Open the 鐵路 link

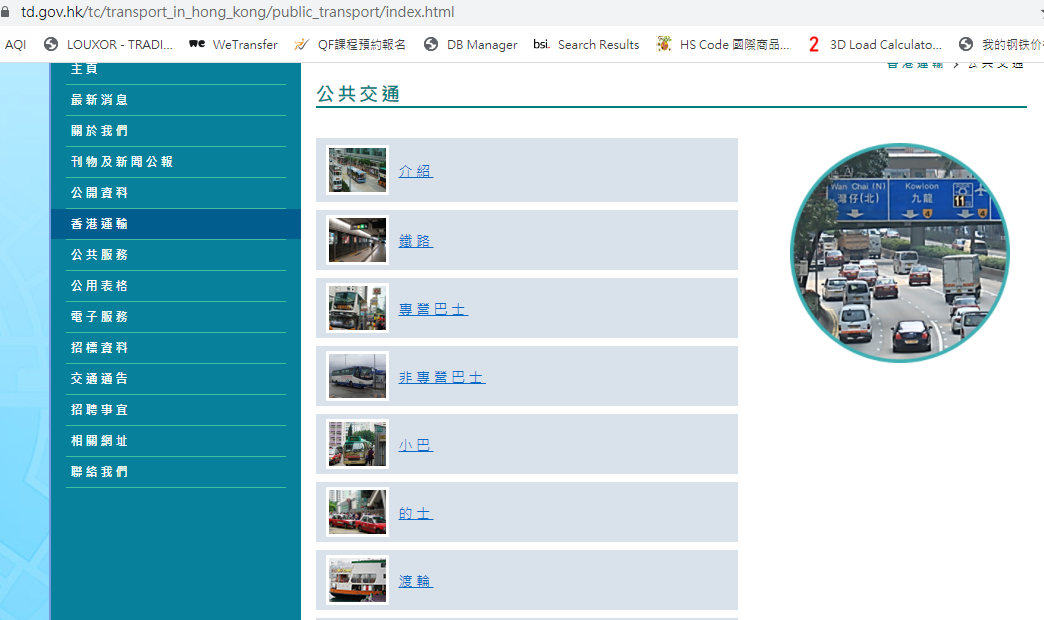(415, 241)
